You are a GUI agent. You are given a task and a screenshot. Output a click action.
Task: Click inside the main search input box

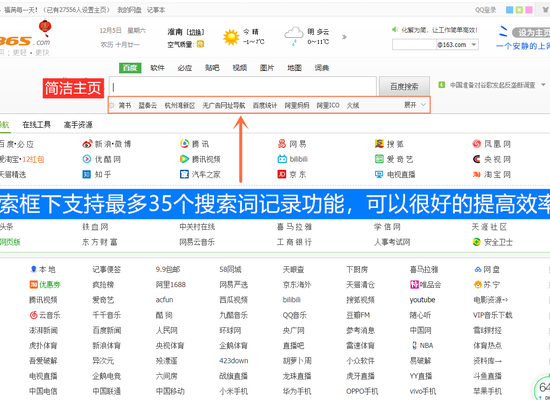coord(243,86)
